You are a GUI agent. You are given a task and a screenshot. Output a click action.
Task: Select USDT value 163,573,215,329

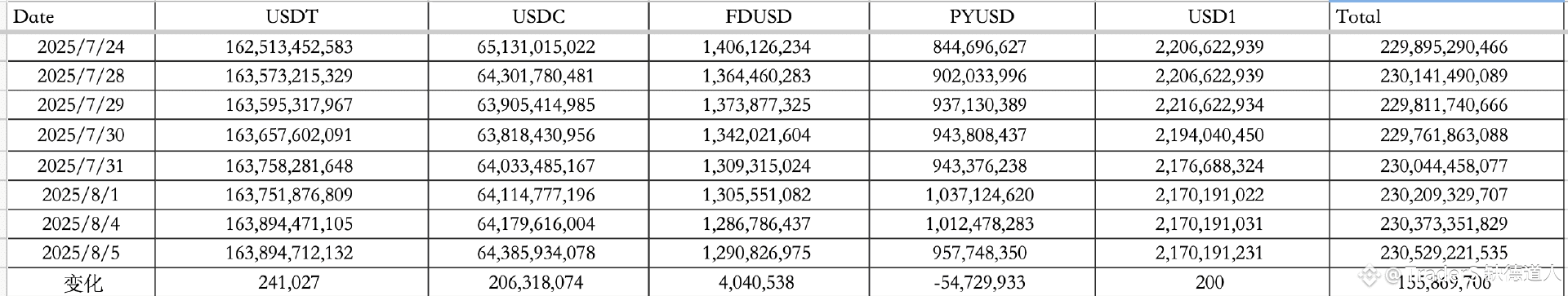click(291, 76)
